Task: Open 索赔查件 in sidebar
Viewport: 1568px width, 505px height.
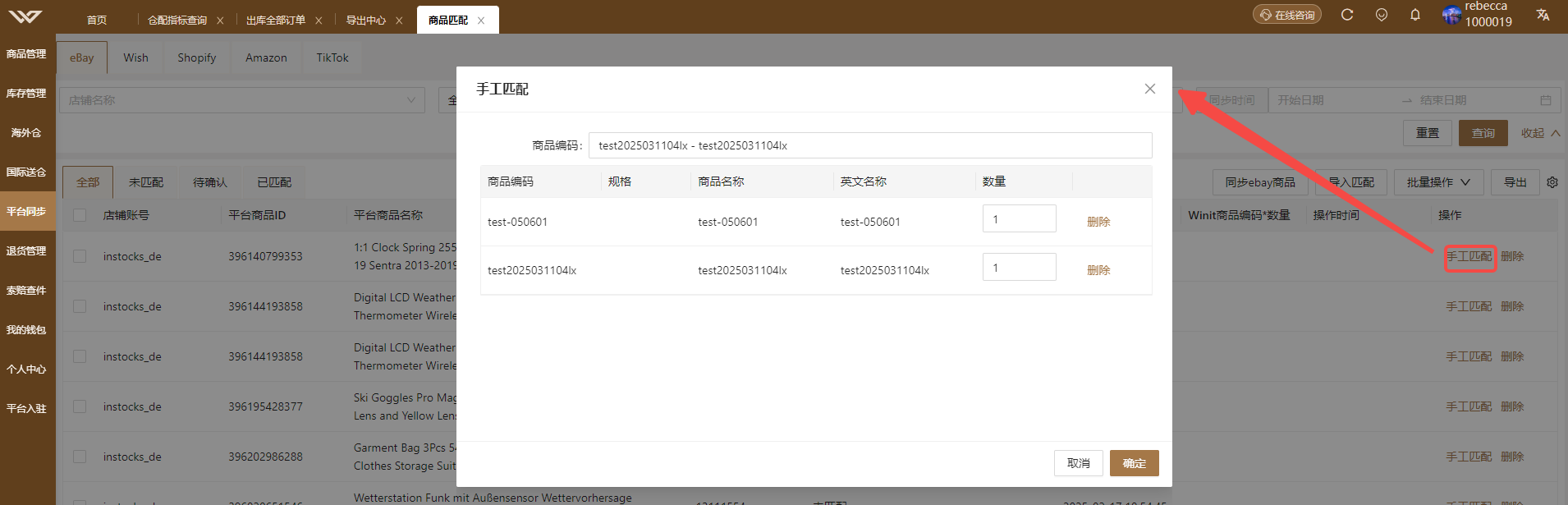Action: [27, 291]
